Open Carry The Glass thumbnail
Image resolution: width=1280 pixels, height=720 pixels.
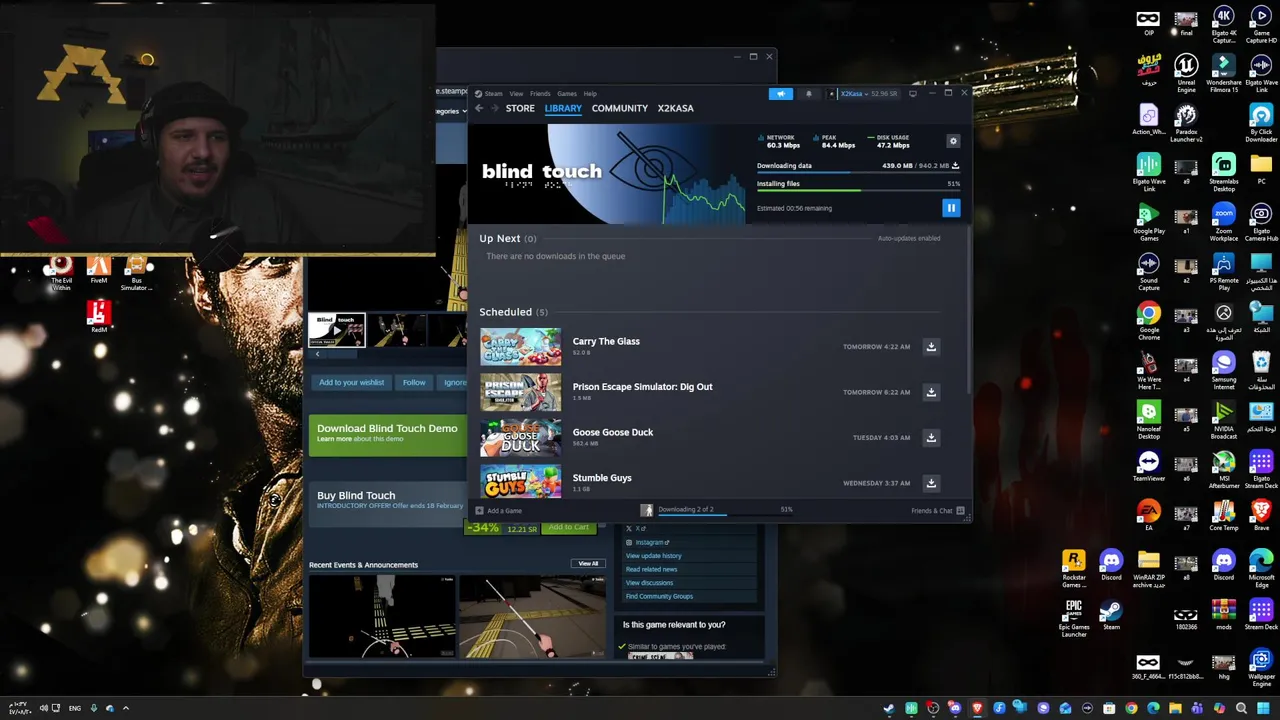click(521, 347)
